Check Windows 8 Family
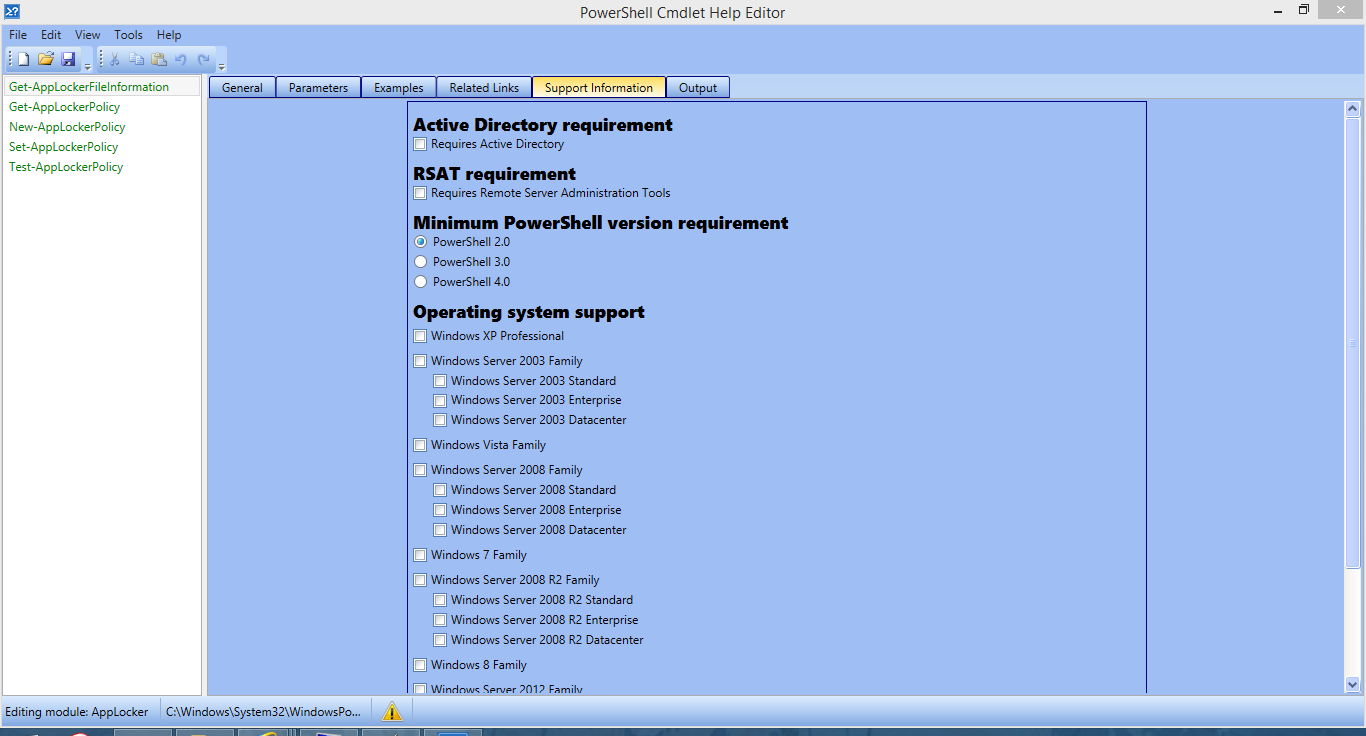Viewport: 1366px width, 736px height. click(420, 665)
